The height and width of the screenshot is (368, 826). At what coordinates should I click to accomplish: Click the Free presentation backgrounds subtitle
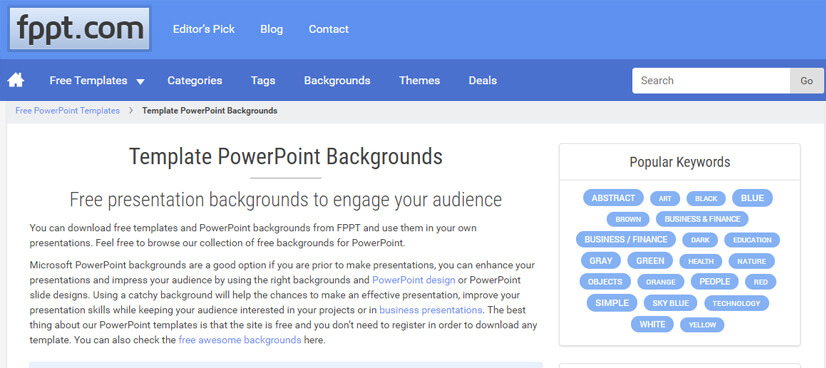286,200
